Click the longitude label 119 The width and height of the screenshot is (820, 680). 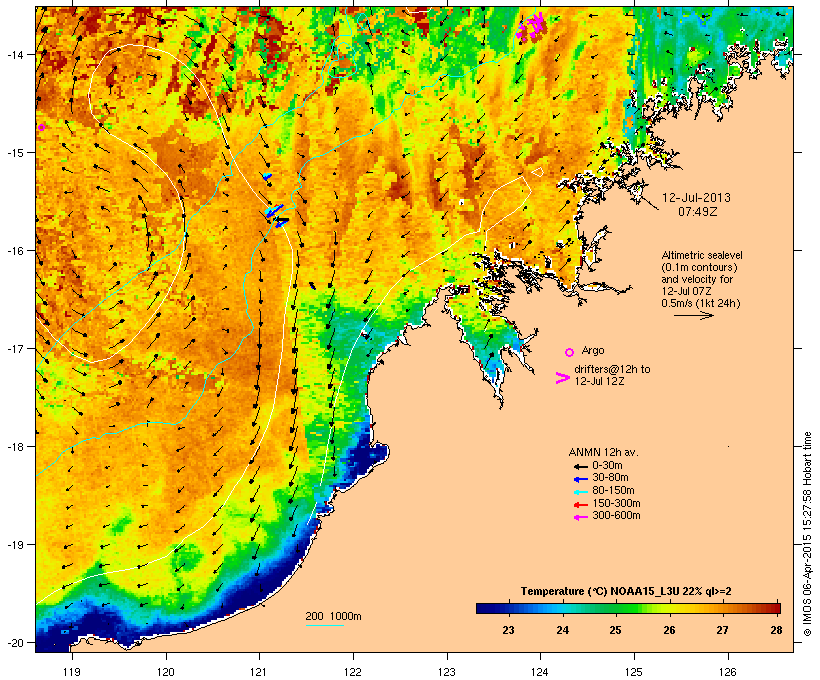pyautogui.click(x=72, y=672)
